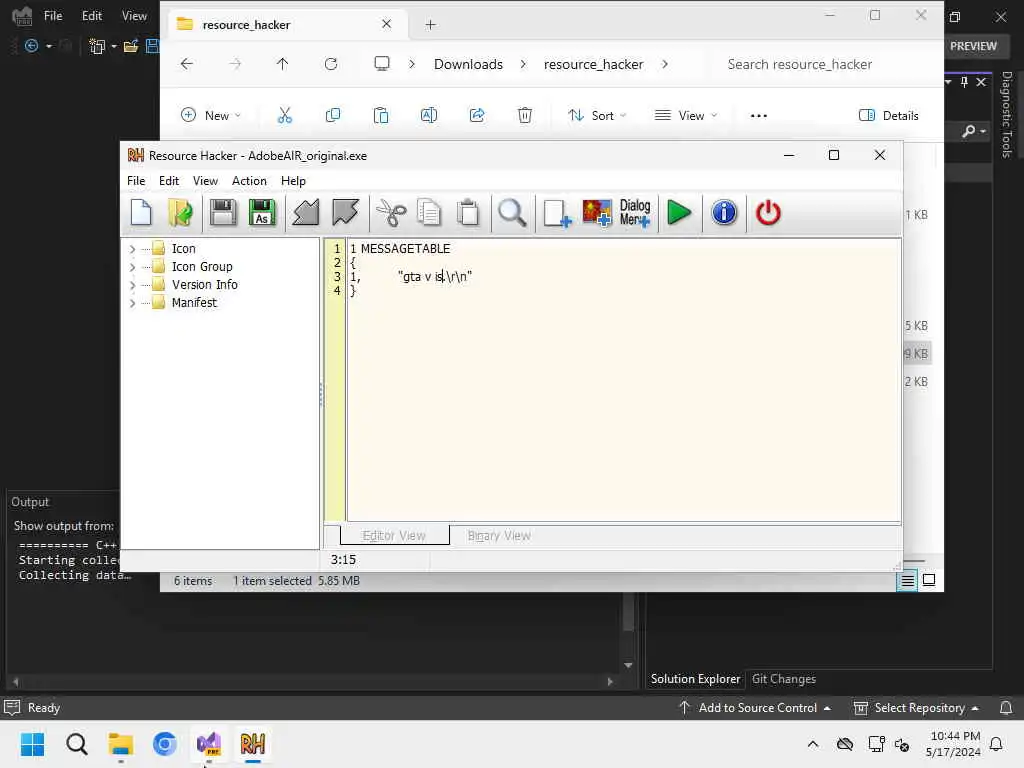Screen dimensions: 1024x768
Task: Save file with the floppy disk icon
Action: pyautogui.click(x=223, y=213)
